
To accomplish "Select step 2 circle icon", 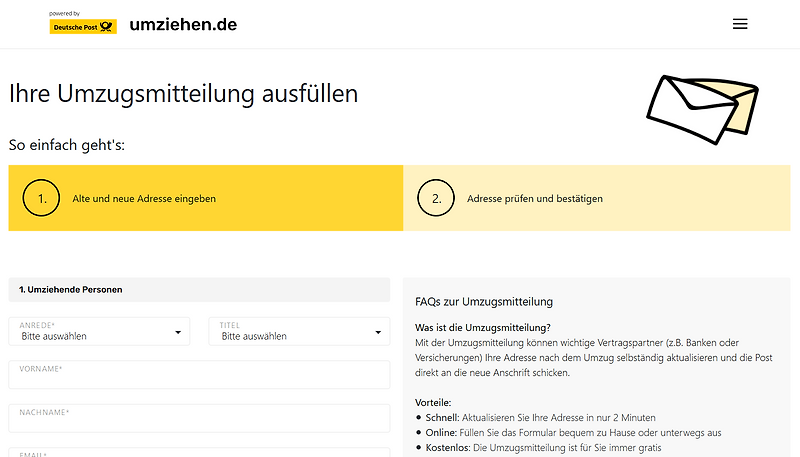I will coord(436,198).
